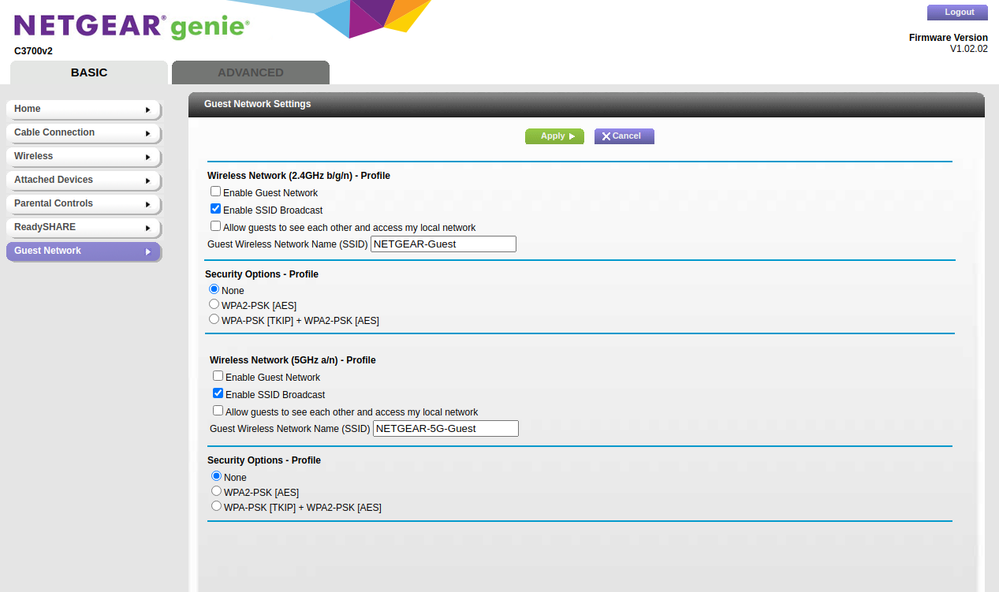Select WPA2-PSK [AES] for 2.4GHz security
Image resolution: width=999 pixels, height=592 pixels.
[x=213, y=303]
